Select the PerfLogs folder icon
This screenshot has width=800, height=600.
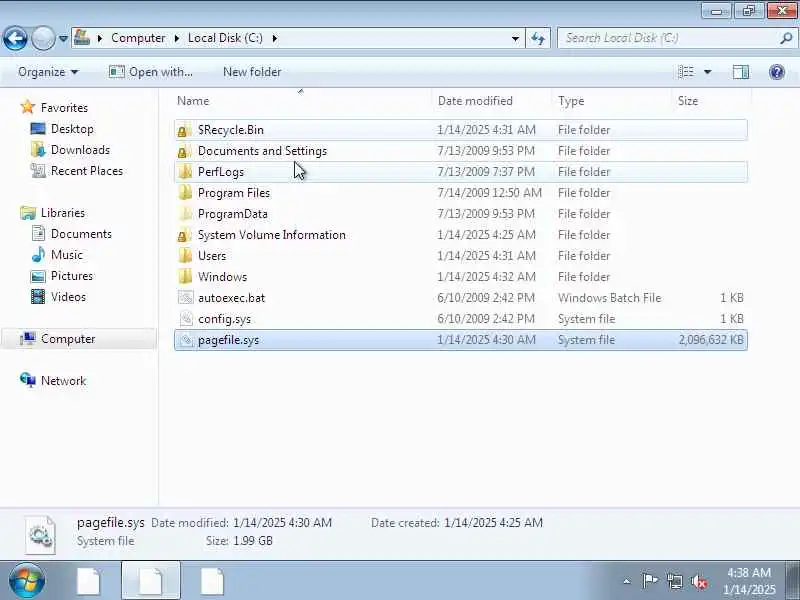[185, 172]
